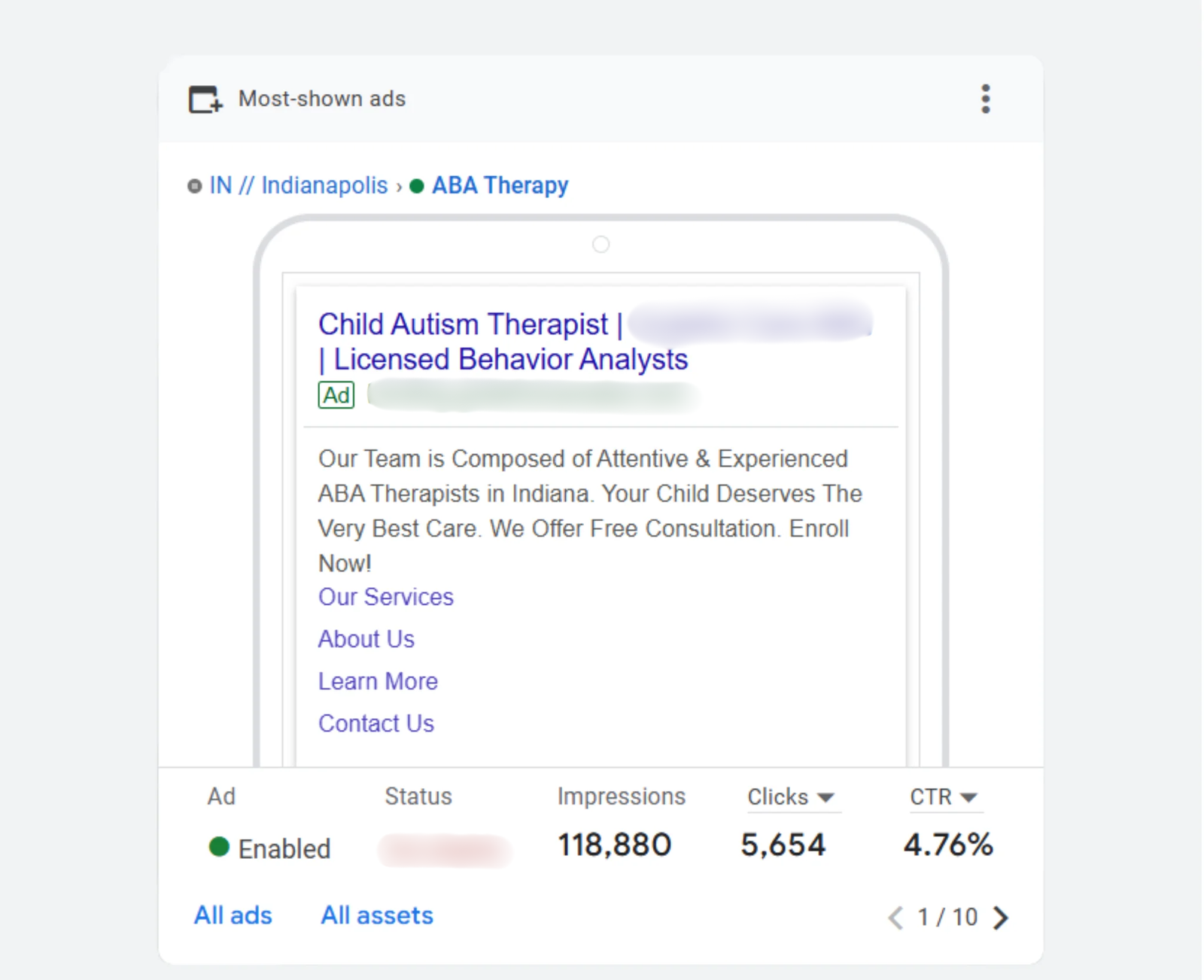Image resolution: width=1204 pixels, height=980 pixels.
Task: Click the gray campaign status dot
Action: pyautogui.click(x=195, y=186)
